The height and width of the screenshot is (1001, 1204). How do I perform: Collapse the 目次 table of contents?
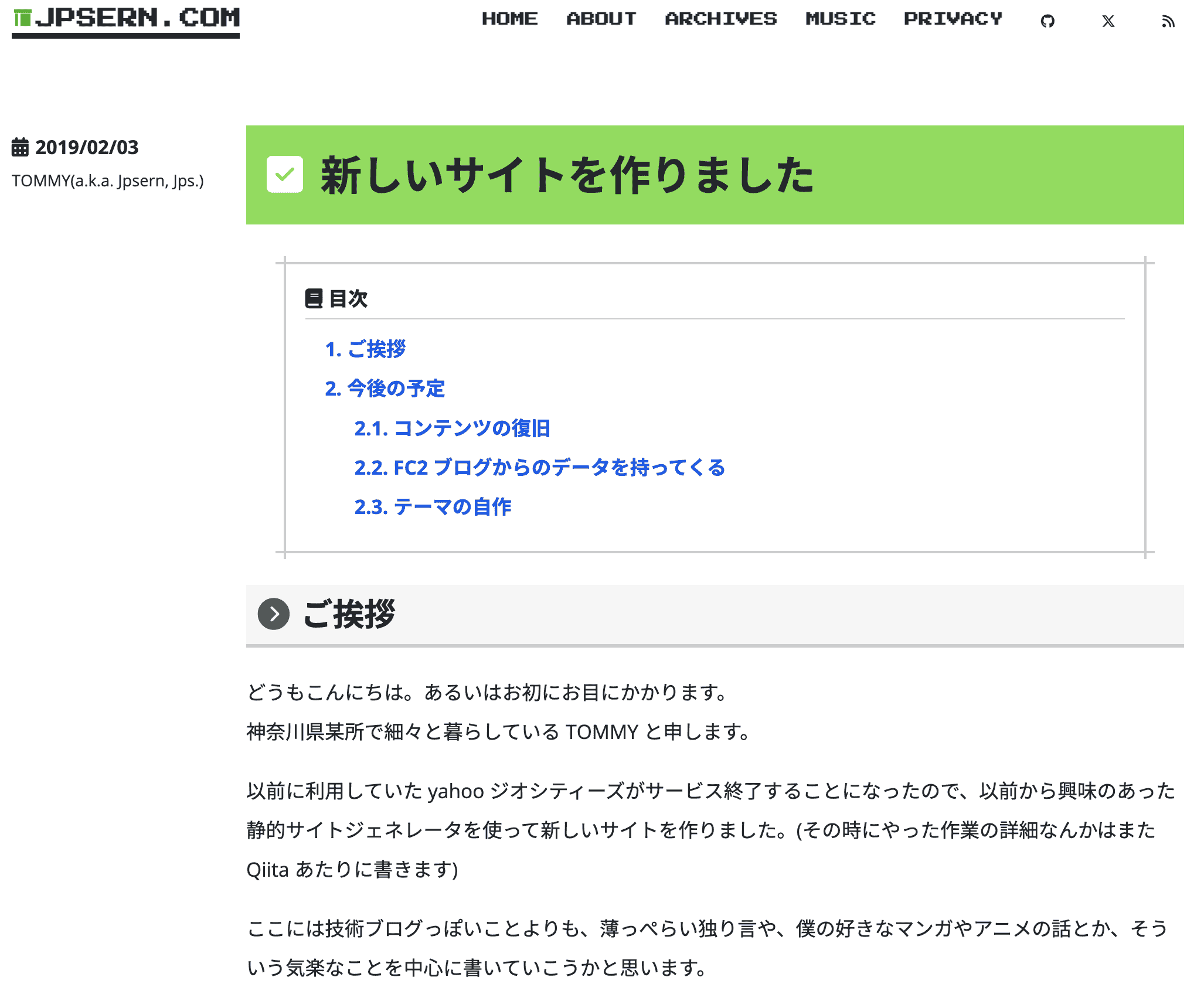point(349,298)
